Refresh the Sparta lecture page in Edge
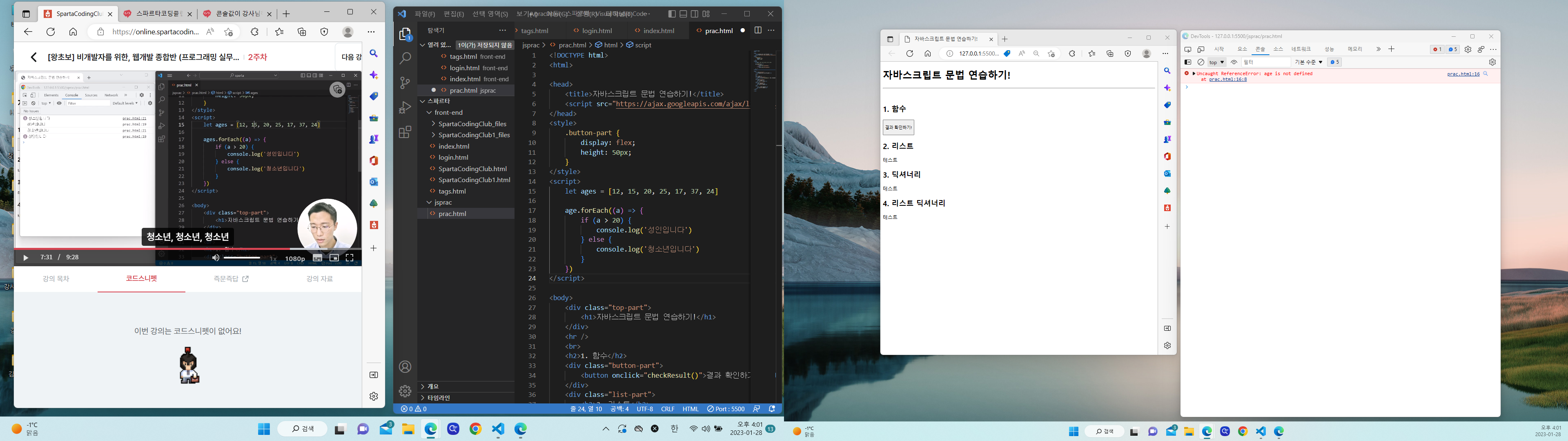The image size is (1568, 441). coord(51,32)
